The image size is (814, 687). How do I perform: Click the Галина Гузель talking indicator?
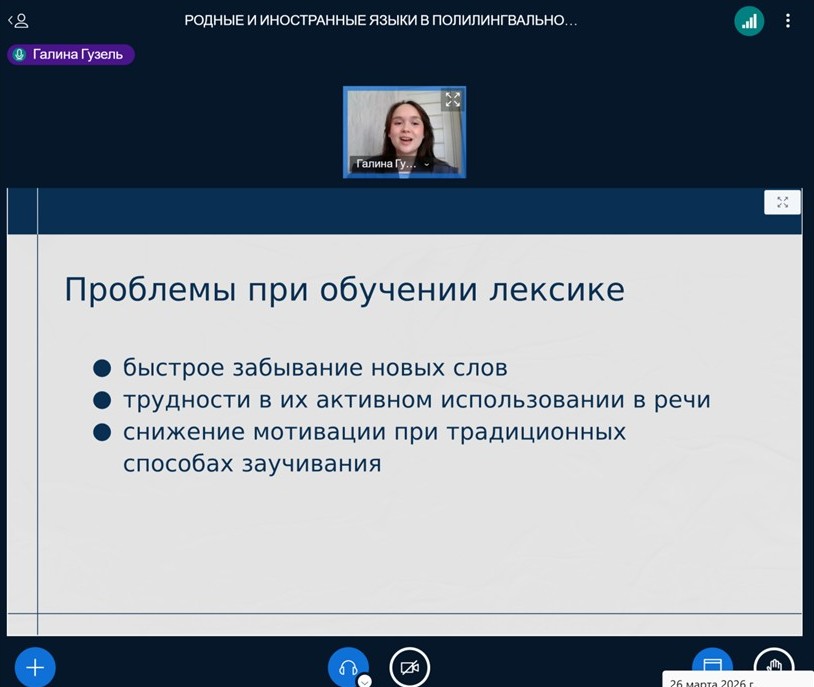(x=70, y=55)
